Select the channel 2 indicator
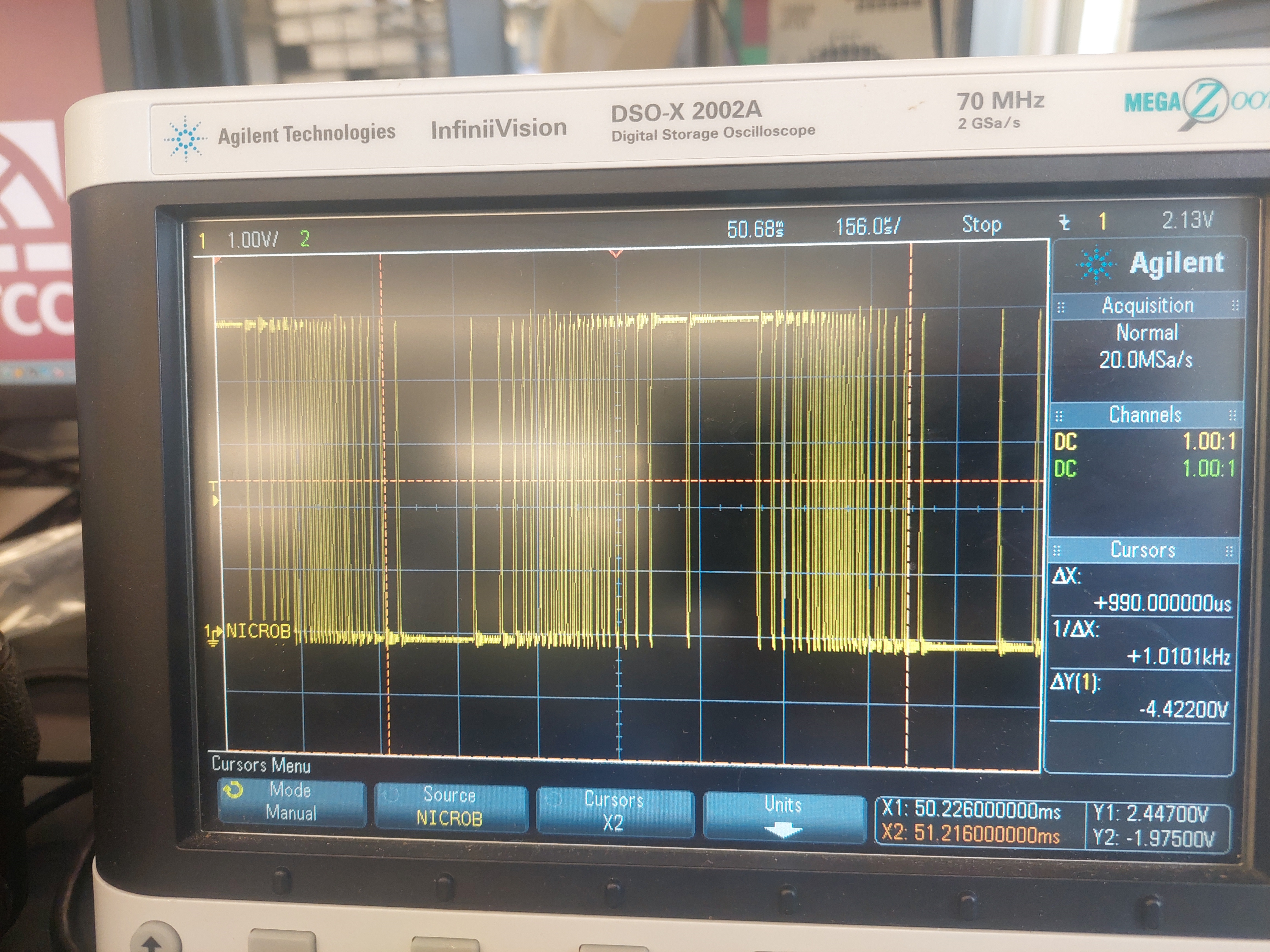1270x952 pixels. pyautogui.click(x=305, y=239)
